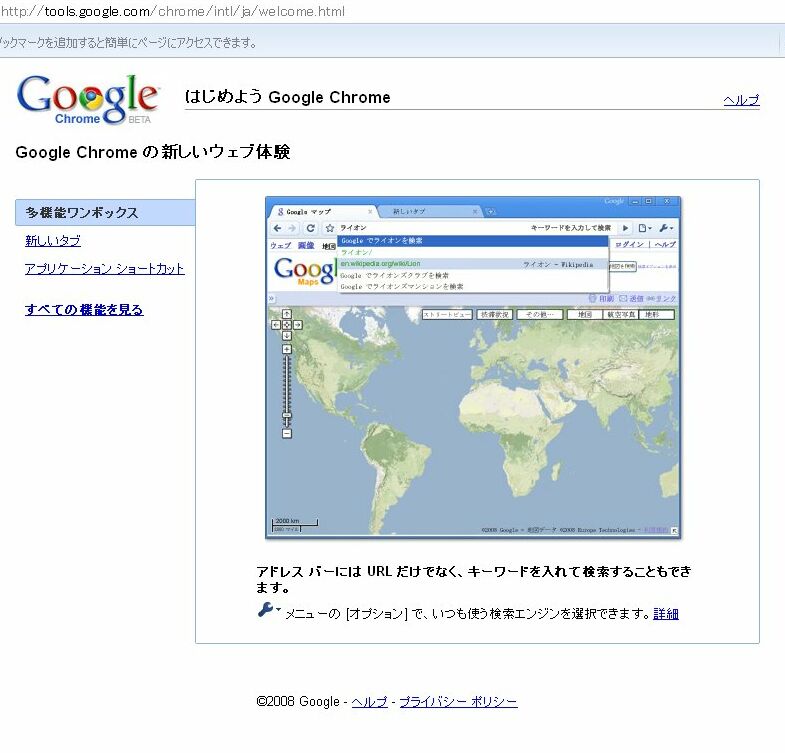Click 画像 link in the preview Google bar

click(x=306, y=245)
